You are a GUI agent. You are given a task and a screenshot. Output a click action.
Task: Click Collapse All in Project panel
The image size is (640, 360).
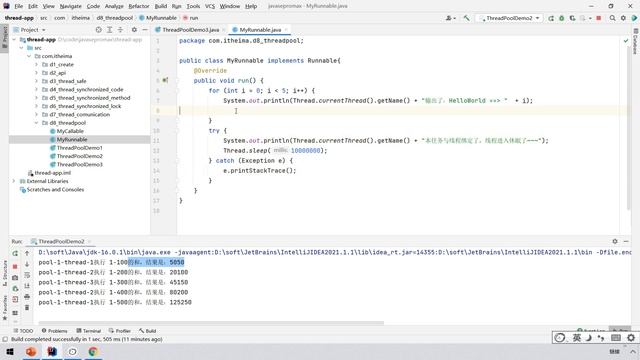[x=120, y=30]
